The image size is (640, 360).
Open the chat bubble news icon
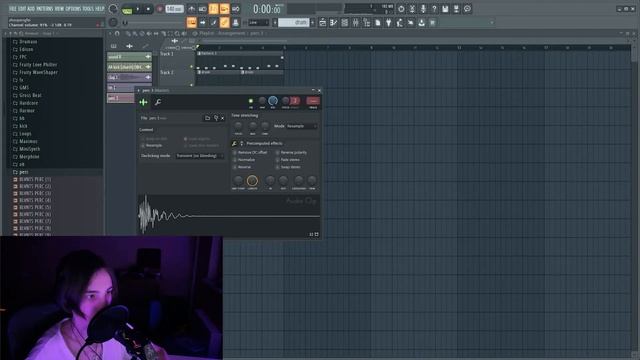467,9
